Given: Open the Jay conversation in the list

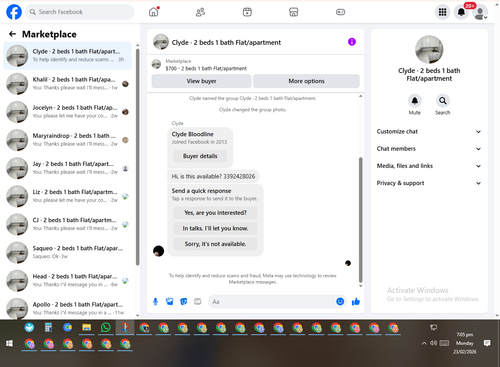Looking at the screenshot, I should (68, 168).
